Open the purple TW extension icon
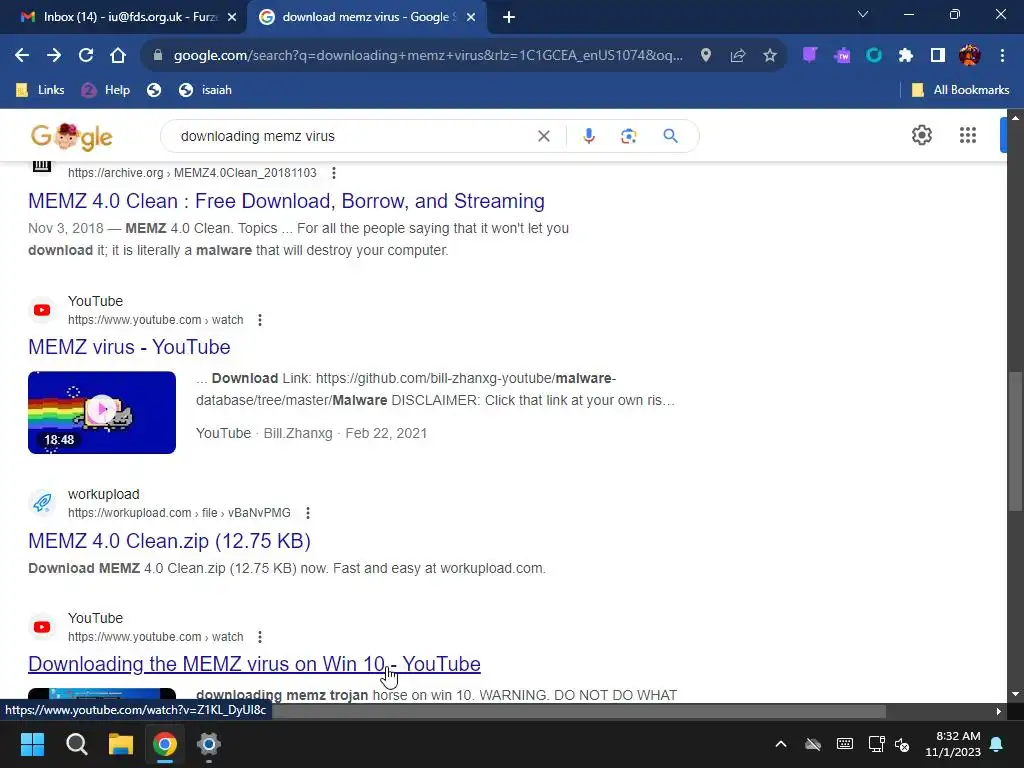The height and width of the screenshot is (768, 1024). [x=842, y=56]
